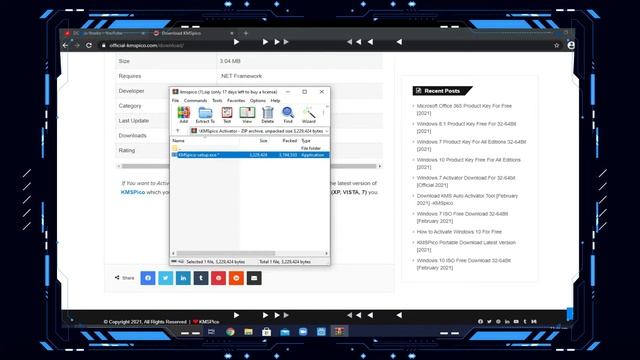Open File Explorer from the taskbar

click(x=248, y=331)
